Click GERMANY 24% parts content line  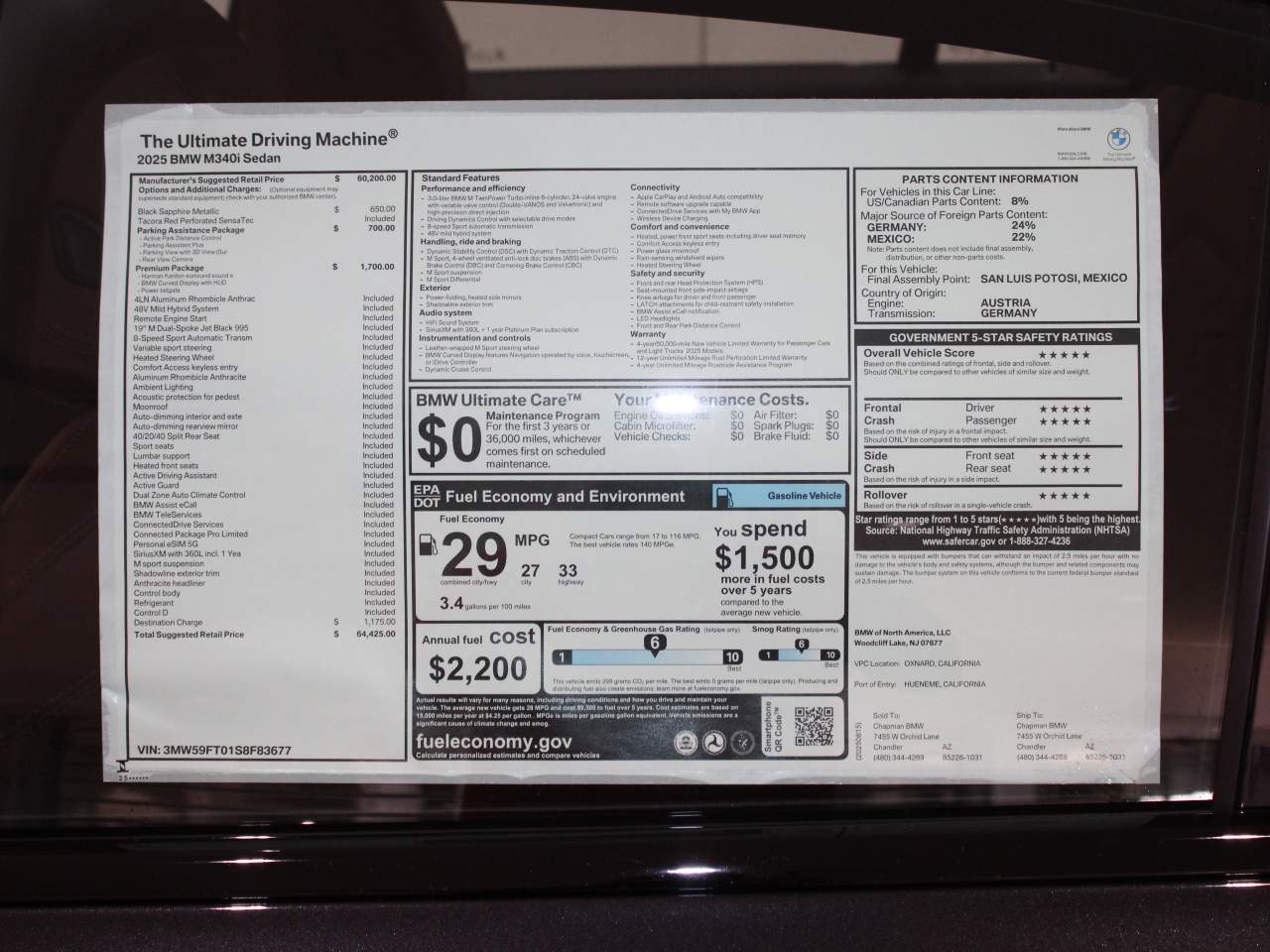[952, 226]
